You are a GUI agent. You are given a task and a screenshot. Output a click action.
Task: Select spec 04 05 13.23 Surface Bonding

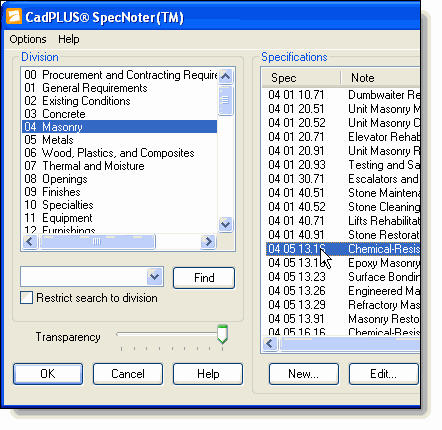343,277
